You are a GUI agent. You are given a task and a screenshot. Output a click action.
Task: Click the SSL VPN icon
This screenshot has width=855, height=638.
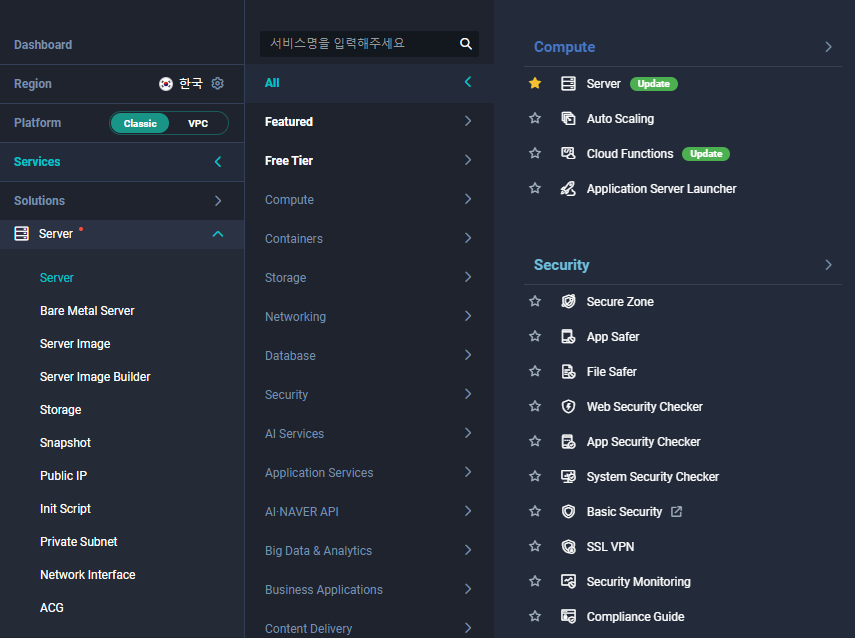[x=568, y=546]
